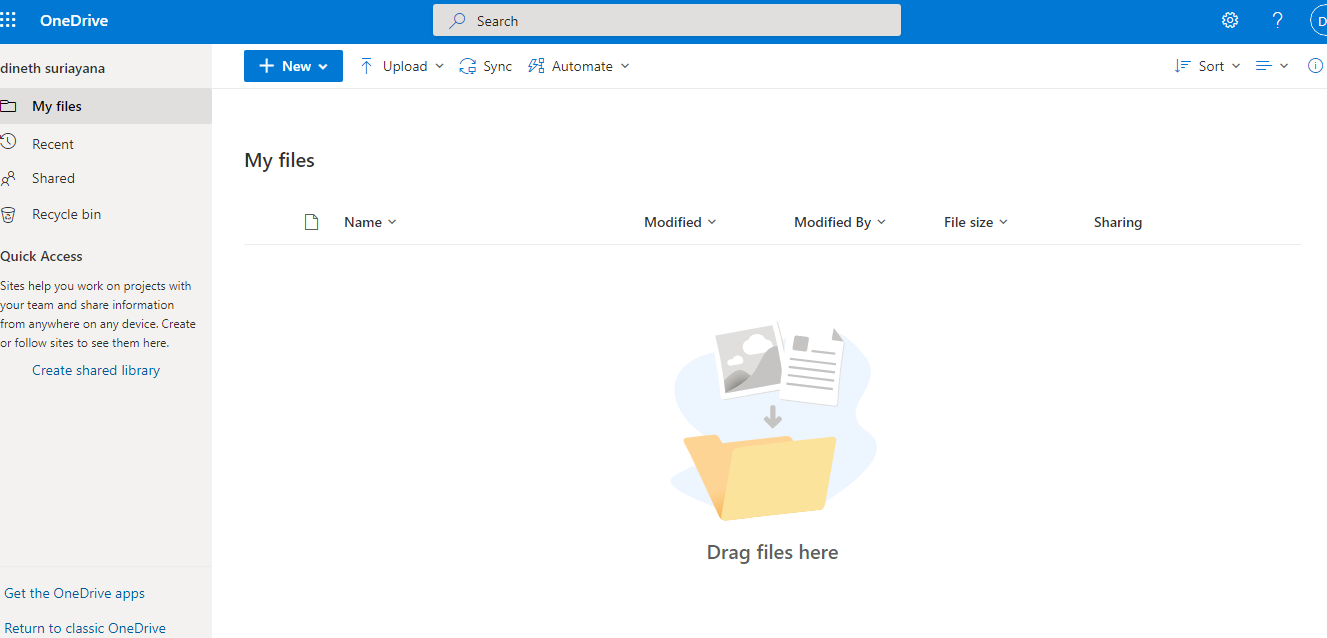Click the Recent clock icon
1327x638 pixels.
[x=8, y=142]
